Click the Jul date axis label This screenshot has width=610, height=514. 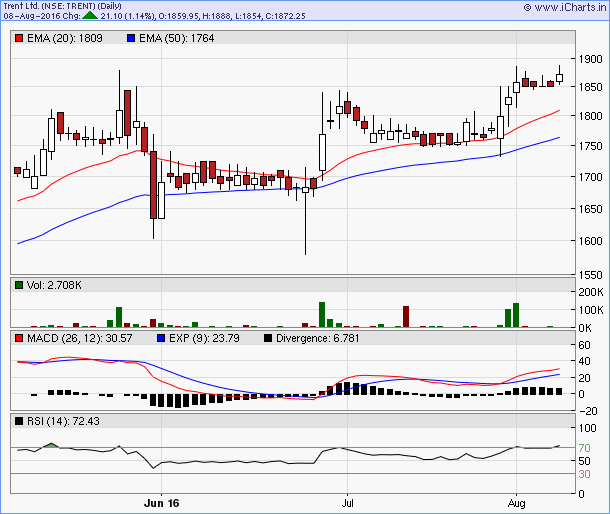tap(347, 503)
